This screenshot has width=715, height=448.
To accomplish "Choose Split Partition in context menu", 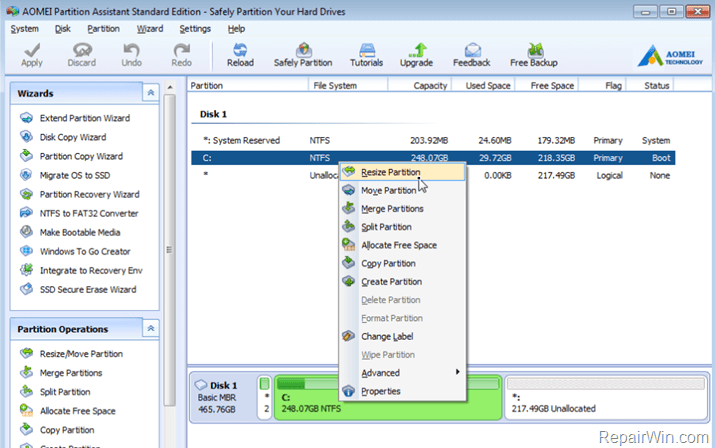I will coord(403,227).
